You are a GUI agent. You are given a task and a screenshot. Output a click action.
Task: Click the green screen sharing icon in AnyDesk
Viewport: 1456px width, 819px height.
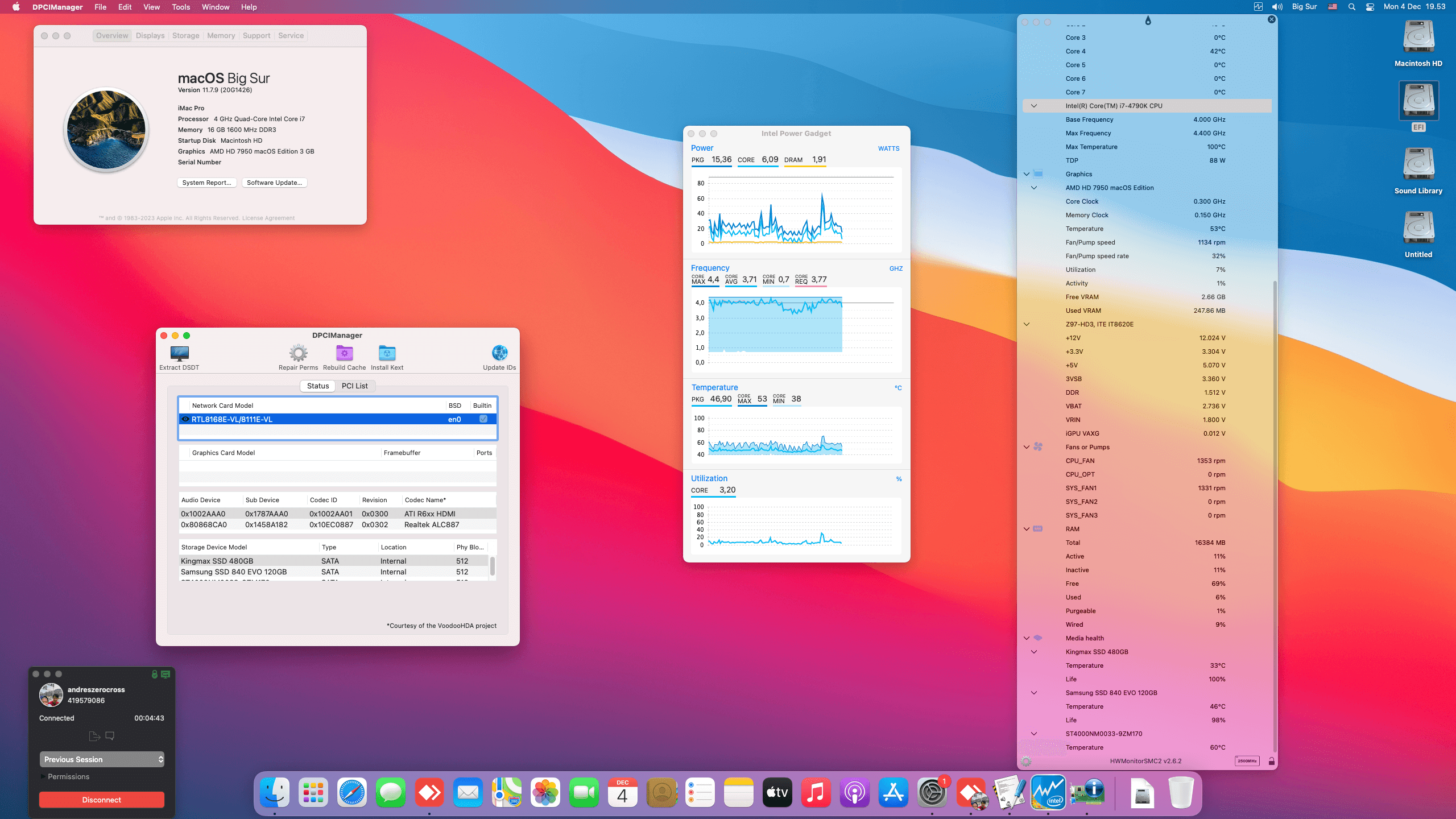[166, 674]
